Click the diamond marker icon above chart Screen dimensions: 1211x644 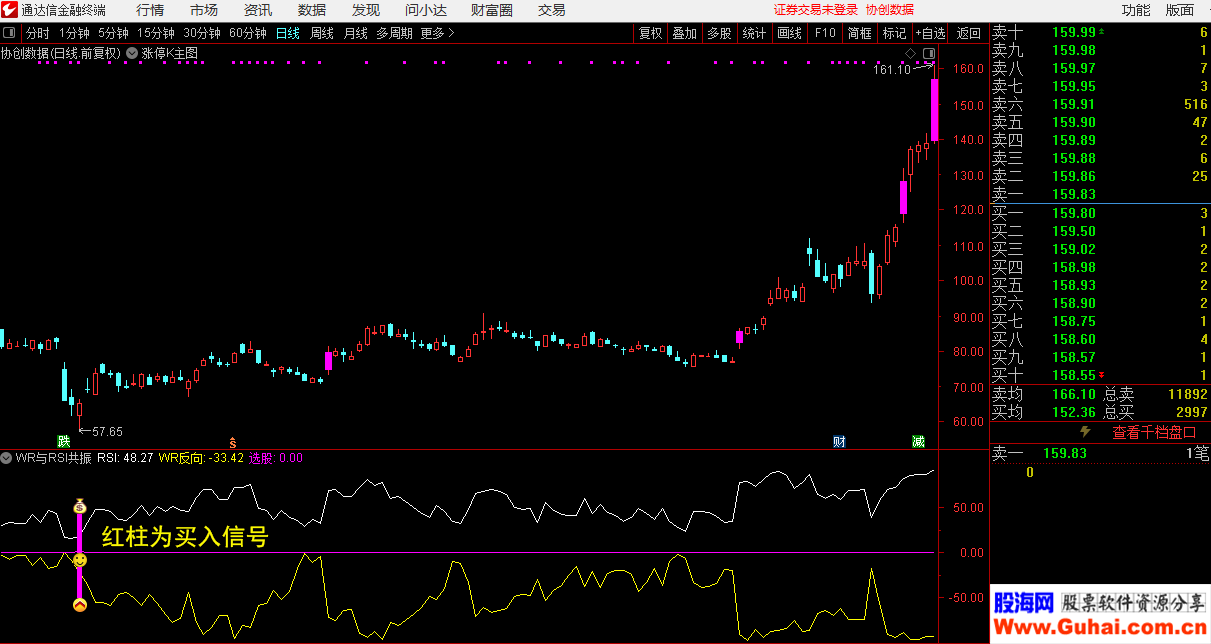click(910, 53)
